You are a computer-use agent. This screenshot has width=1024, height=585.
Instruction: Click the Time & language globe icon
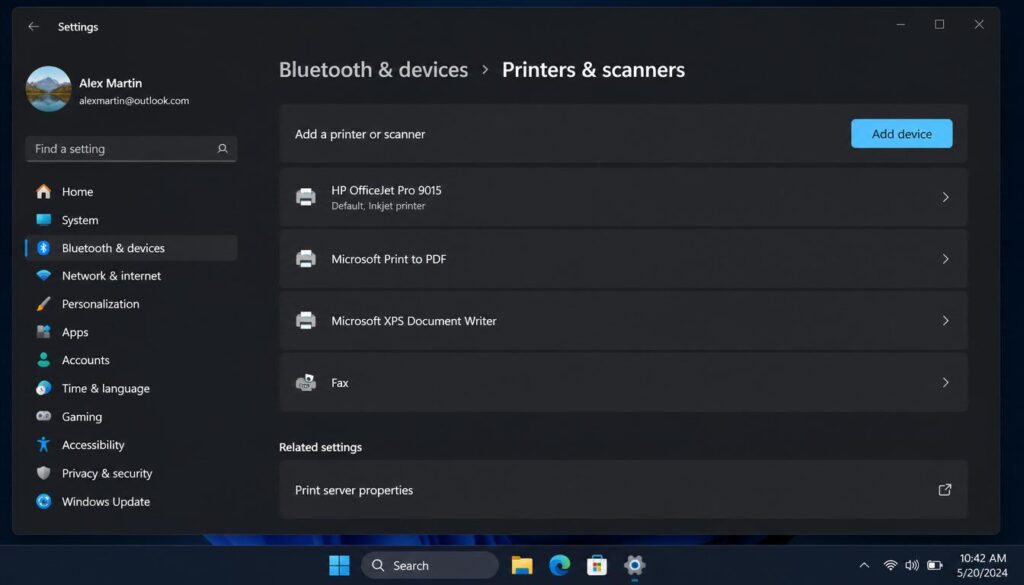(44, 388)
